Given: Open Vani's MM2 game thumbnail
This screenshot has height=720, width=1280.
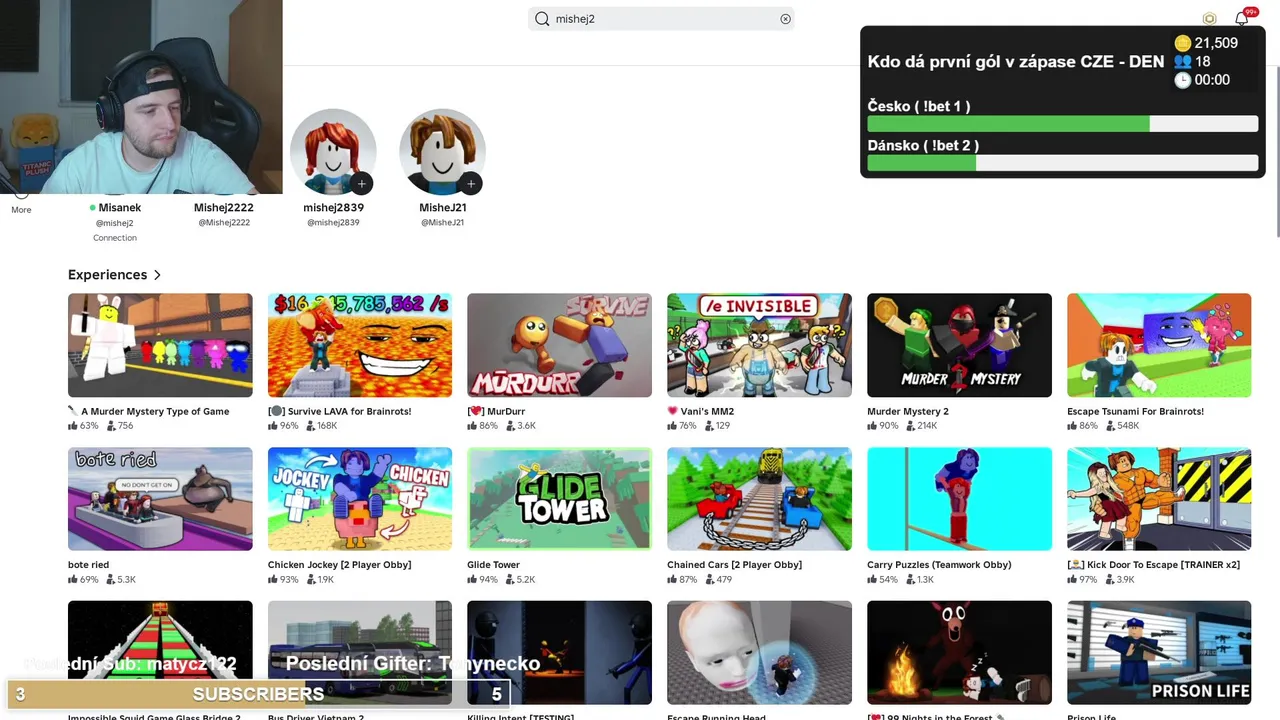Looking at the screenshot, I should coord(759,345).
